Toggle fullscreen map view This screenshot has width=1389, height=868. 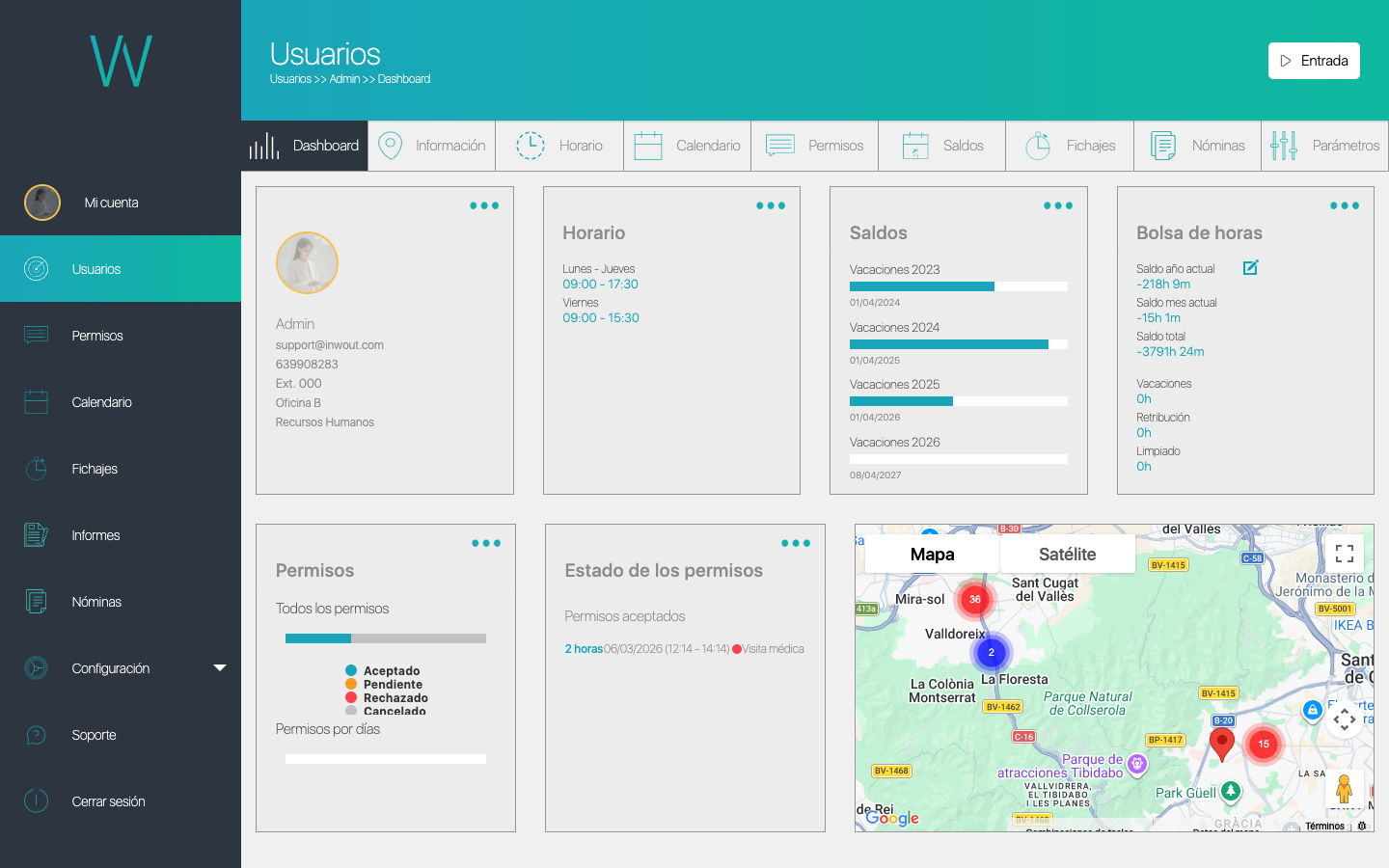point(1345,554)
